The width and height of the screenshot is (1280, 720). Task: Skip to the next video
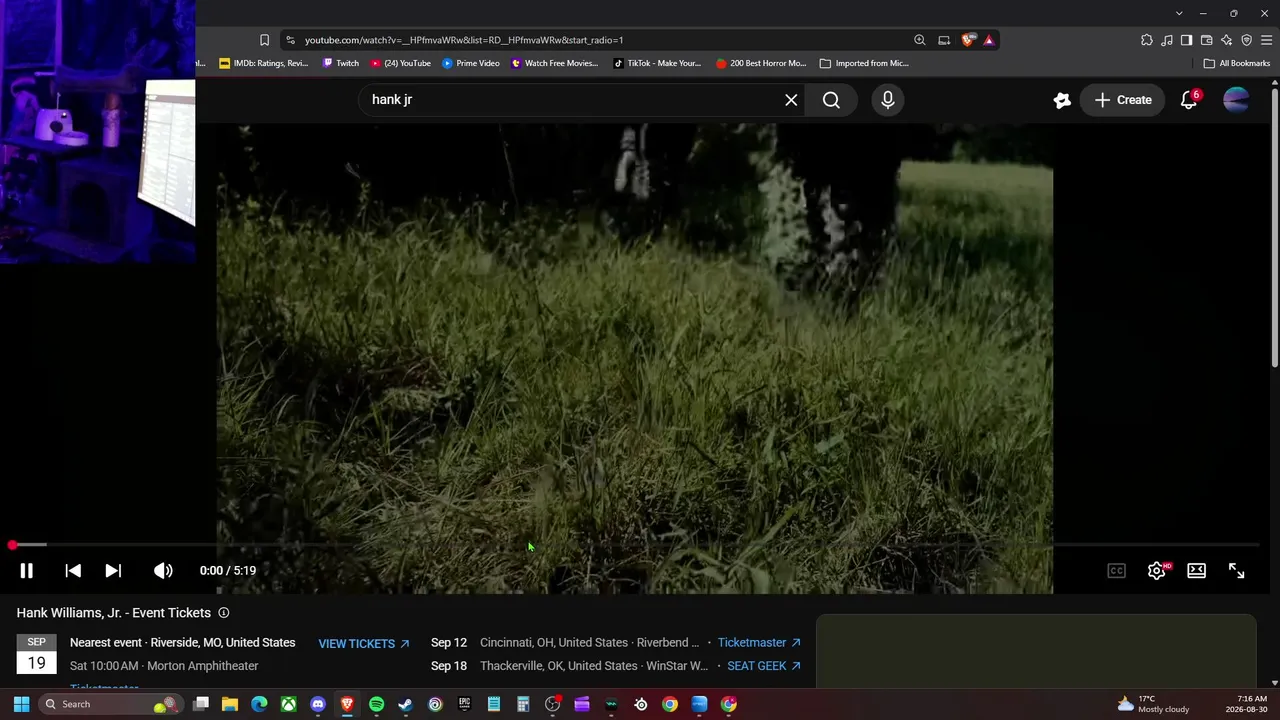tap(113, 570)
